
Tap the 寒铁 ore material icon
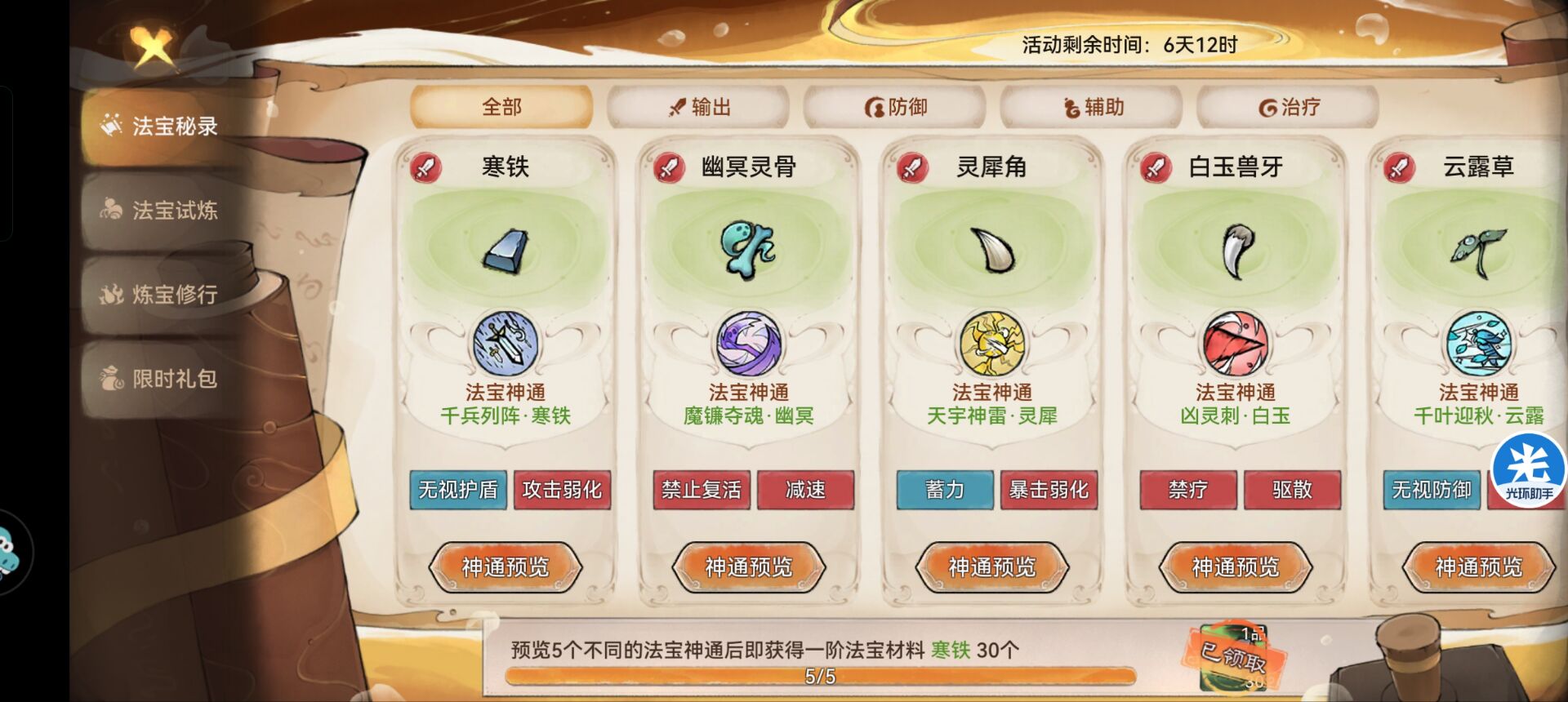tap(506, 251)
